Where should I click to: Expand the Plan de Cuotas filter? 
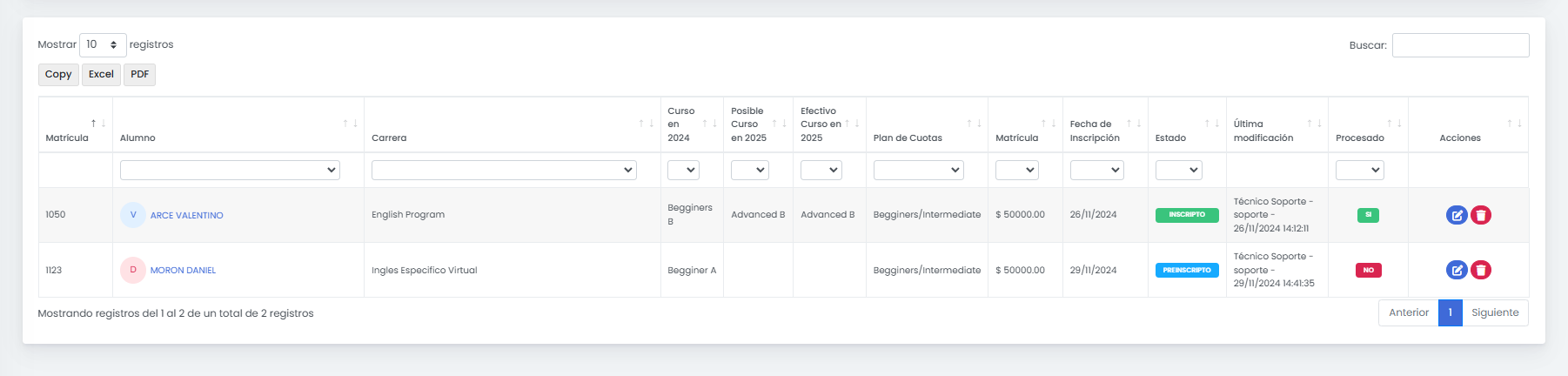point(918,171)
